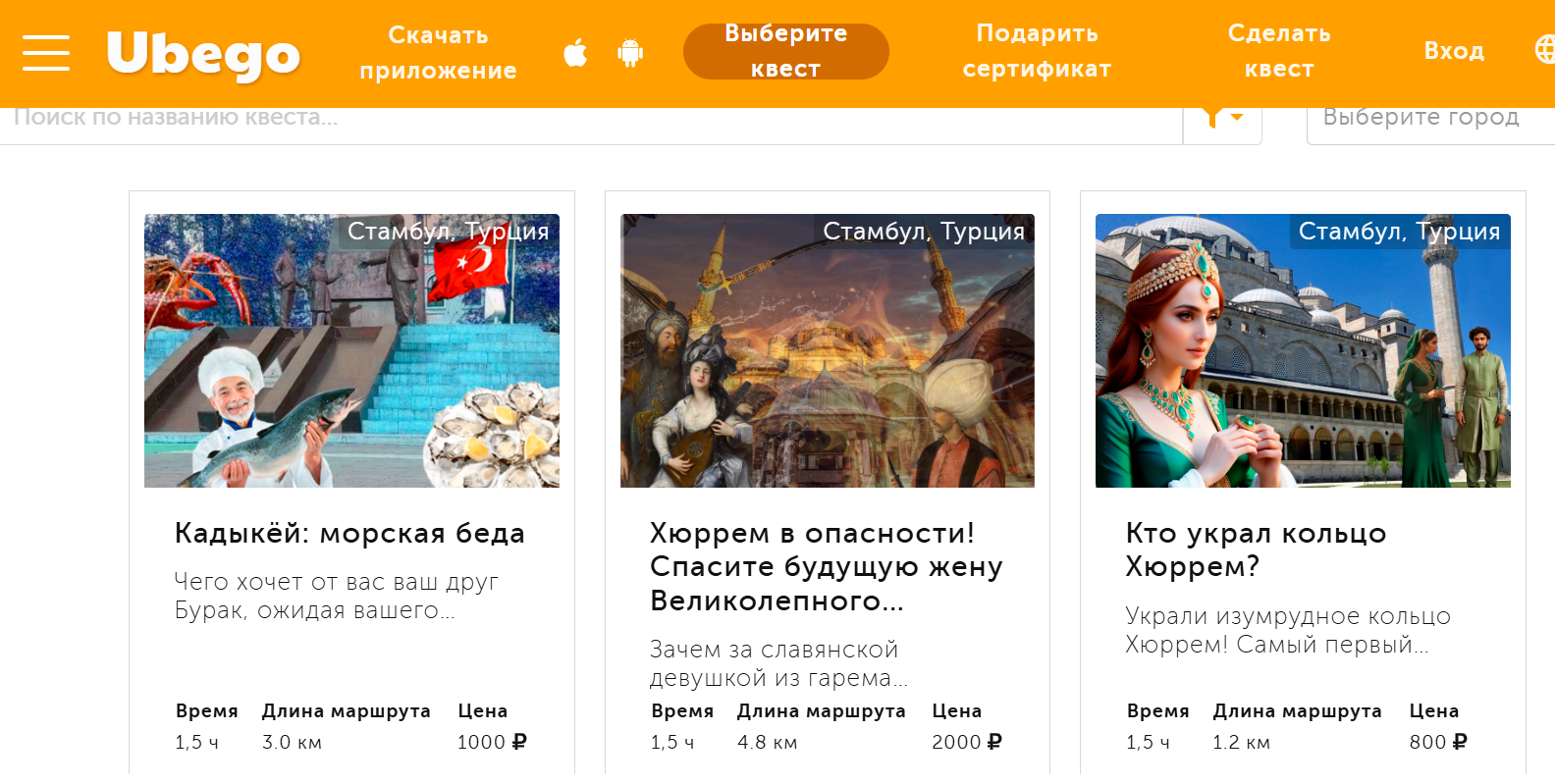Open Подарить сертификат menu item

(1037, 51)
